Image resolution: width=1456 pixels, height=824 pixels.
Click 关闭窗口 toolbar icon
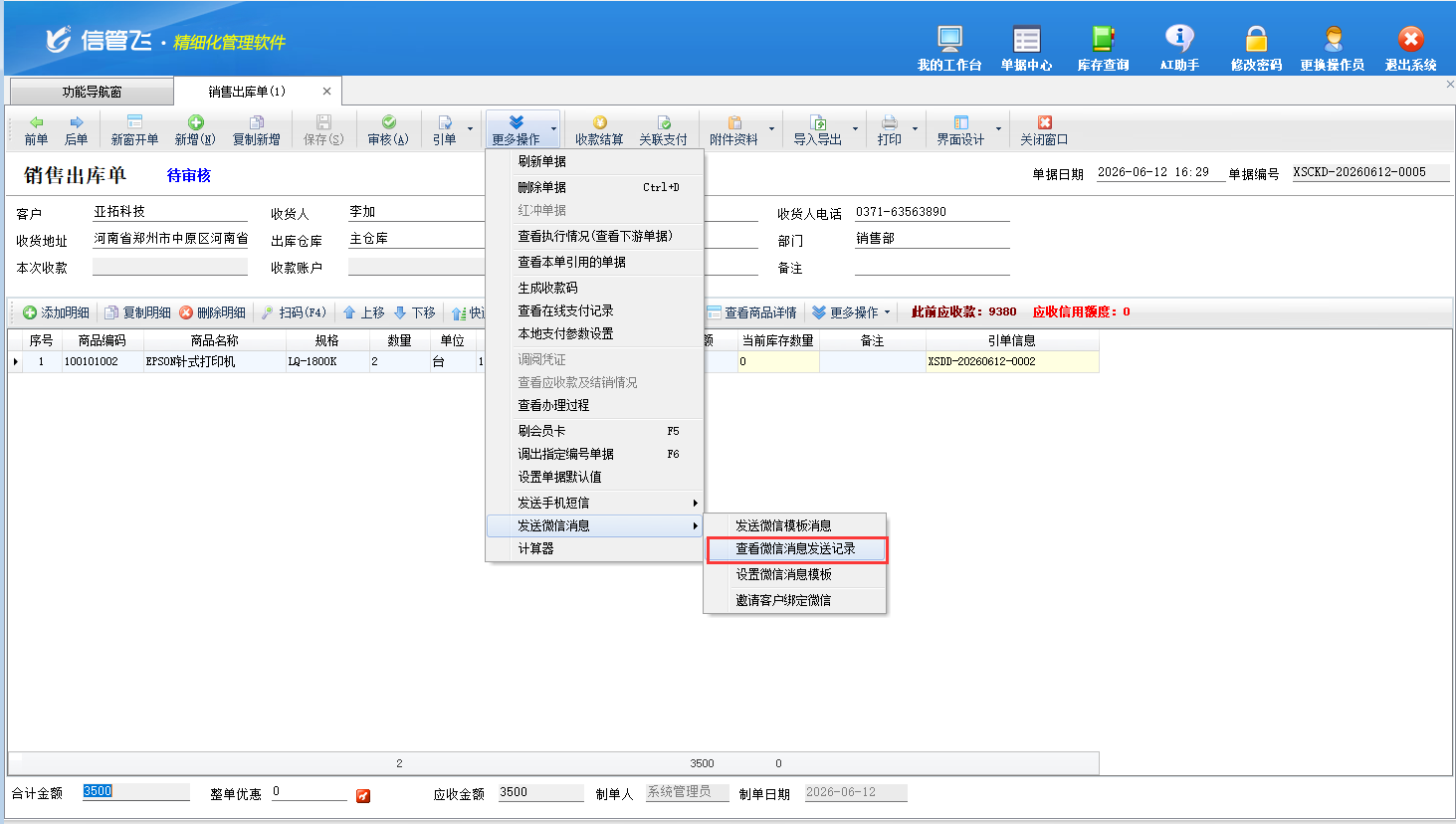point(1044,130)
